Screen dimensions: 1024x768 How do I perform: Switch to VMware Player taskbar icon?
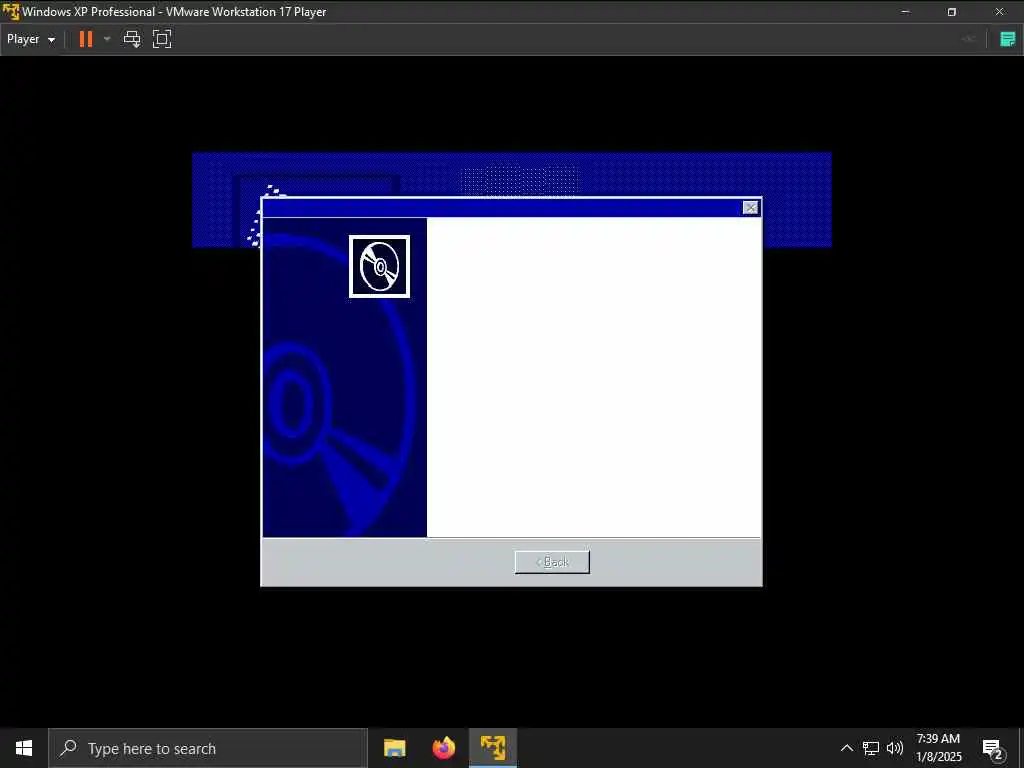(493, 748)
